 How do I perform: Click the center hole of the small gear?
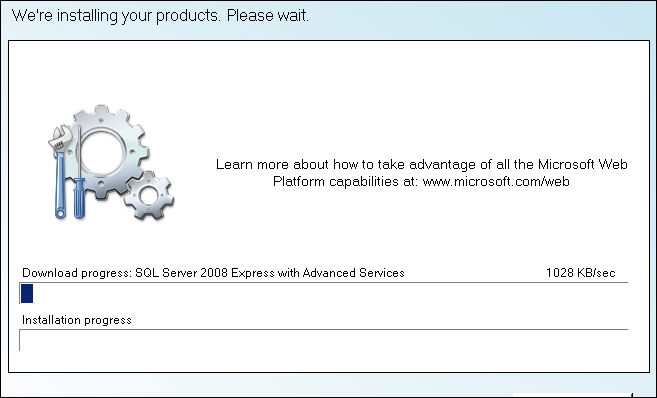click(x=149, y=196)
